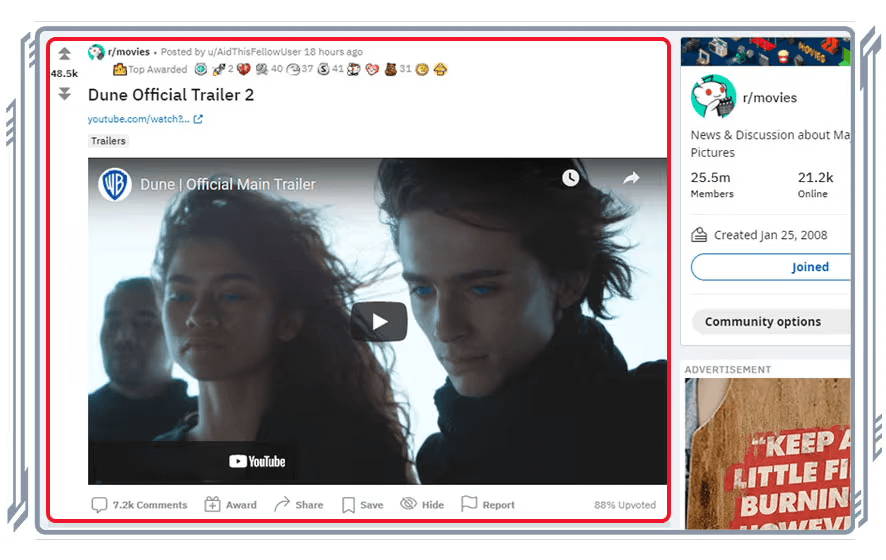Click the 25.5m Members count
886x560 pixels.
pyautogui.click(x=712, y=185)
